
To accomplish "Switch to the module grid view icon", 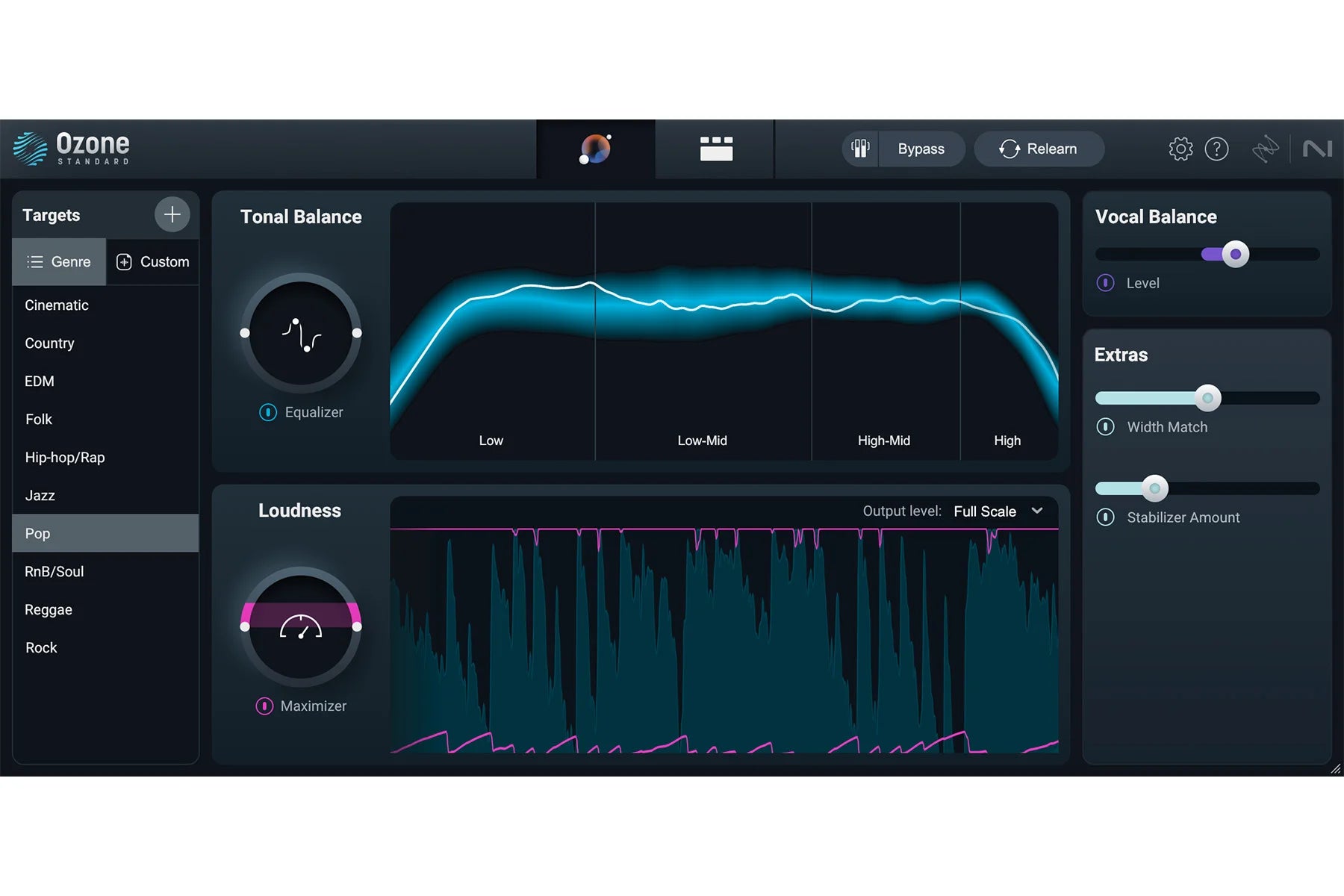I will (715, 149).
